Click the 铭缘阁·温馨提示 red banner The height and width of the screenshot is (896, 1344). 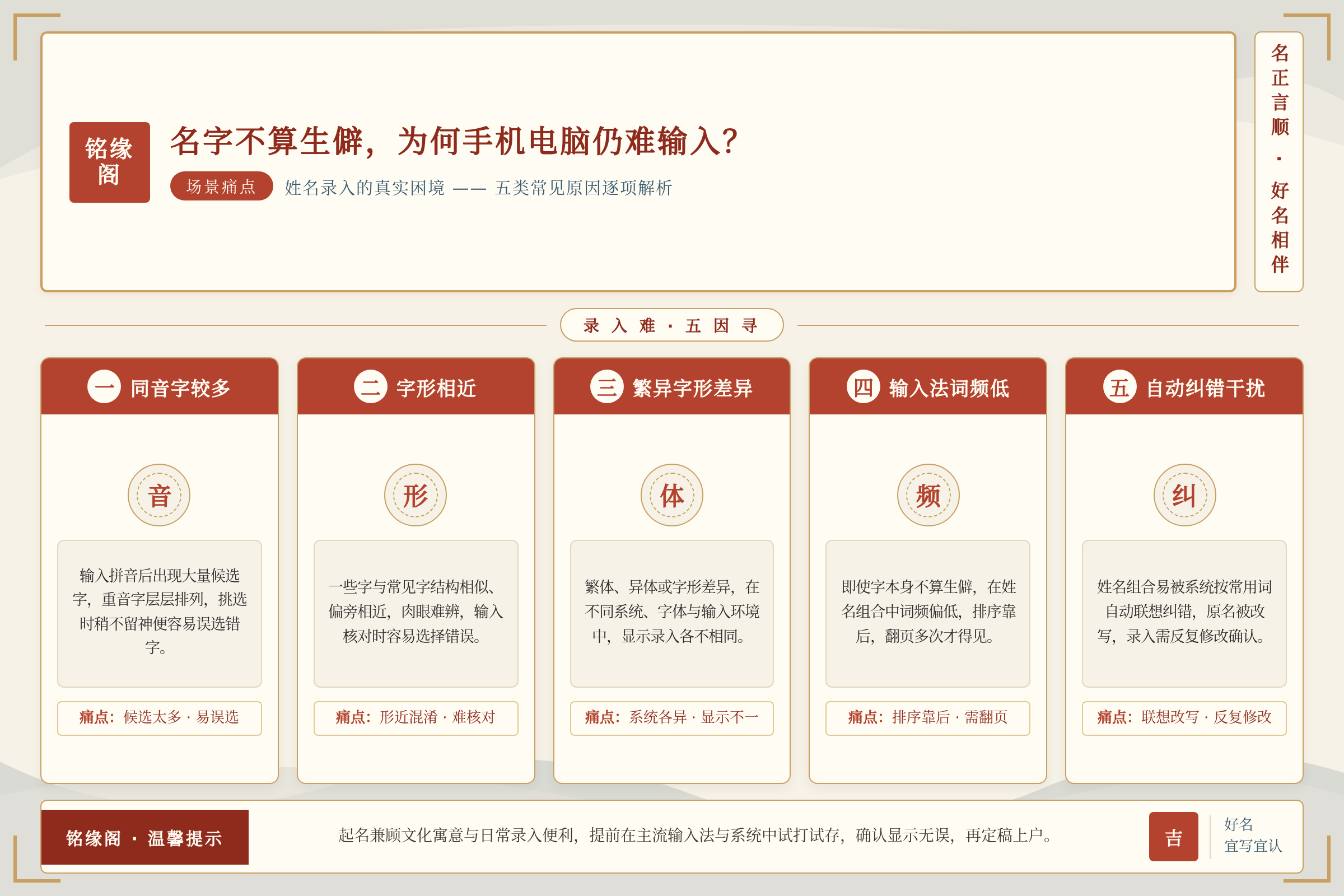(x=144, y=837)
